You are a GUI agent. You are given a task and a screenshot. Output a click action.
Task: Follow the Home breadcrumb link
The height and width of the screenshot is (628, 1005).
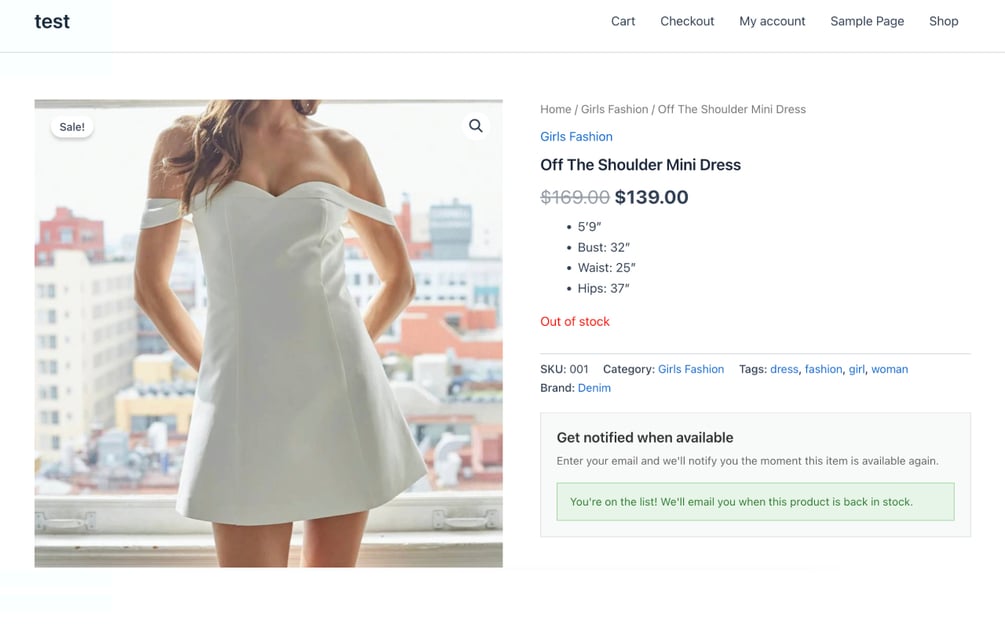tap(555, 109)
